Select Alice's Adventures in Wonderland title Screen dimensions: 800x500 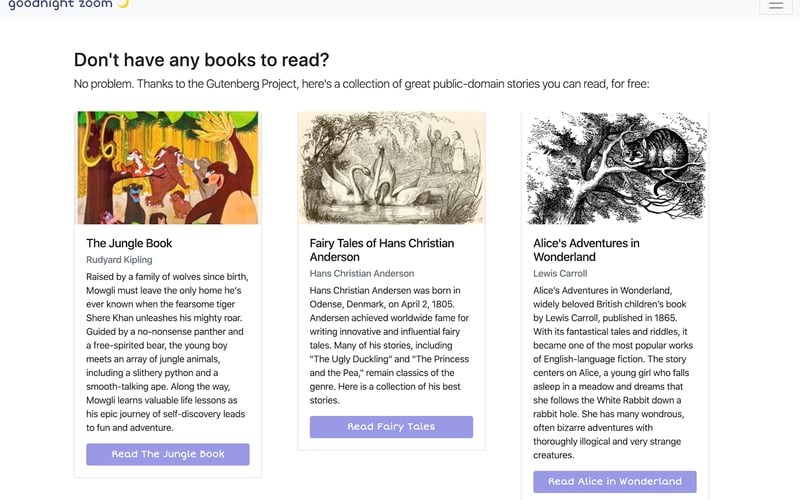586,250
